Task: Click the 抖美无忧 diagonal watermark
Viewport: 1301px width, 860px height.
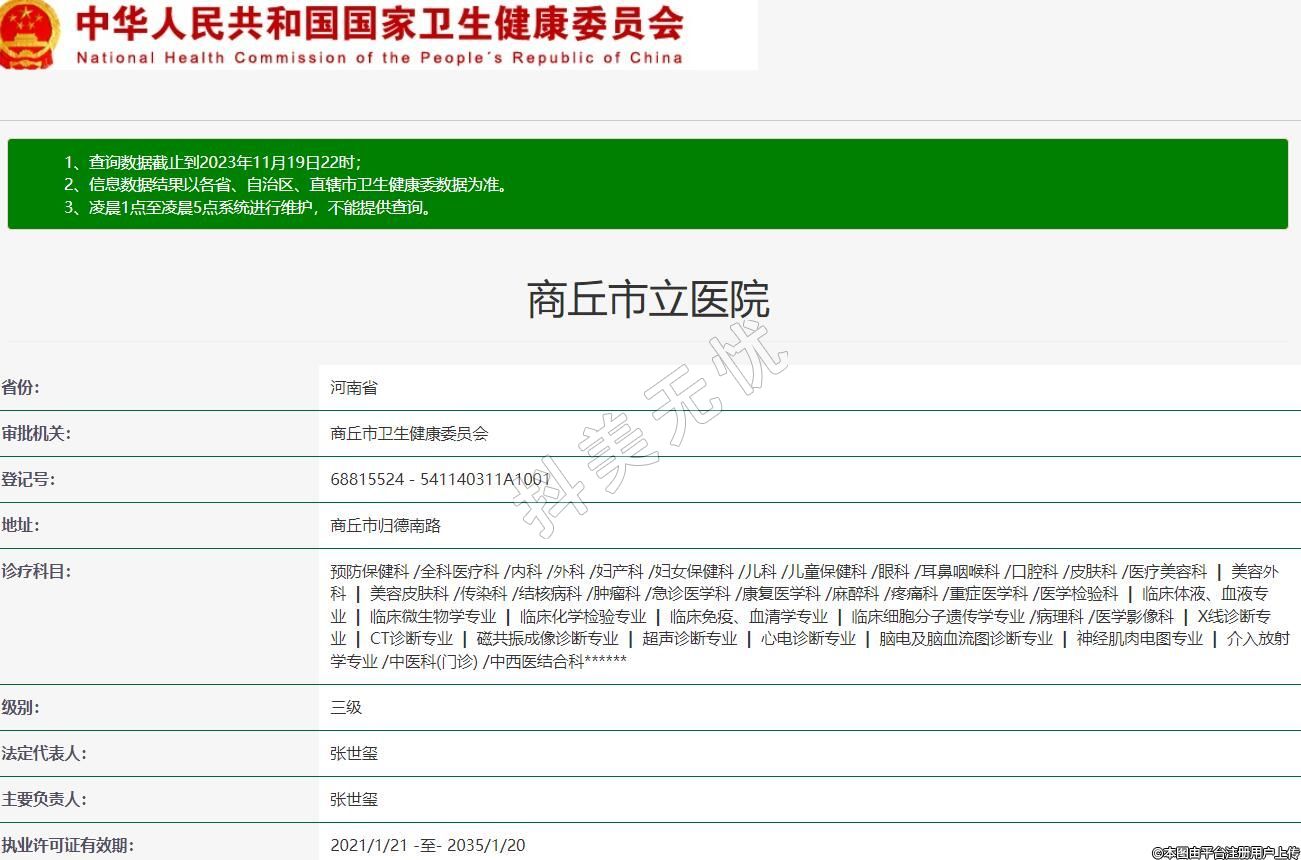Action: pos(650,430)
